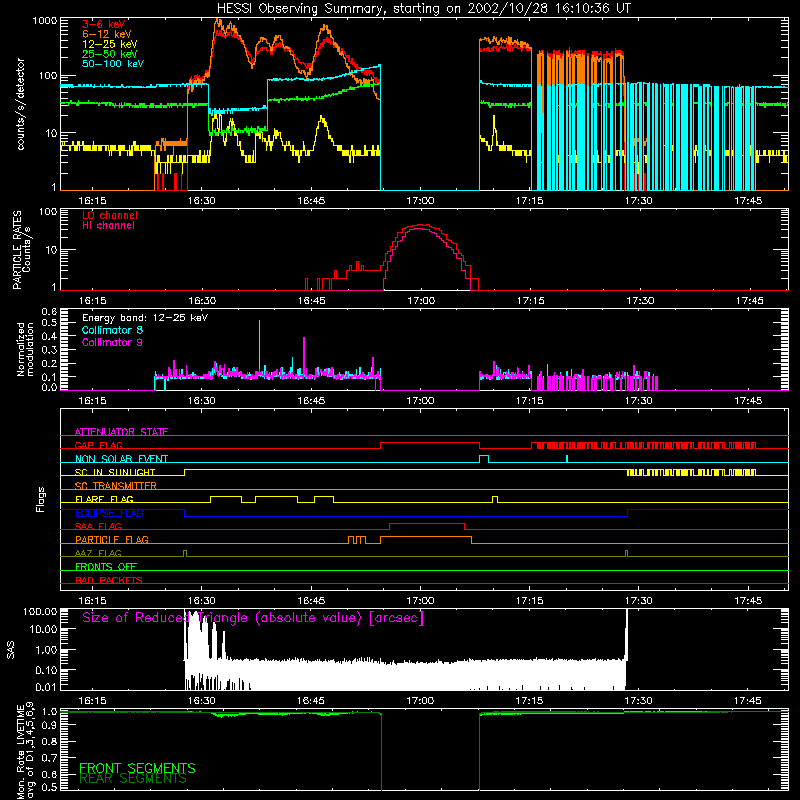
Task: Click the BAD PACKETS flag label
Action: pos(109,580)
